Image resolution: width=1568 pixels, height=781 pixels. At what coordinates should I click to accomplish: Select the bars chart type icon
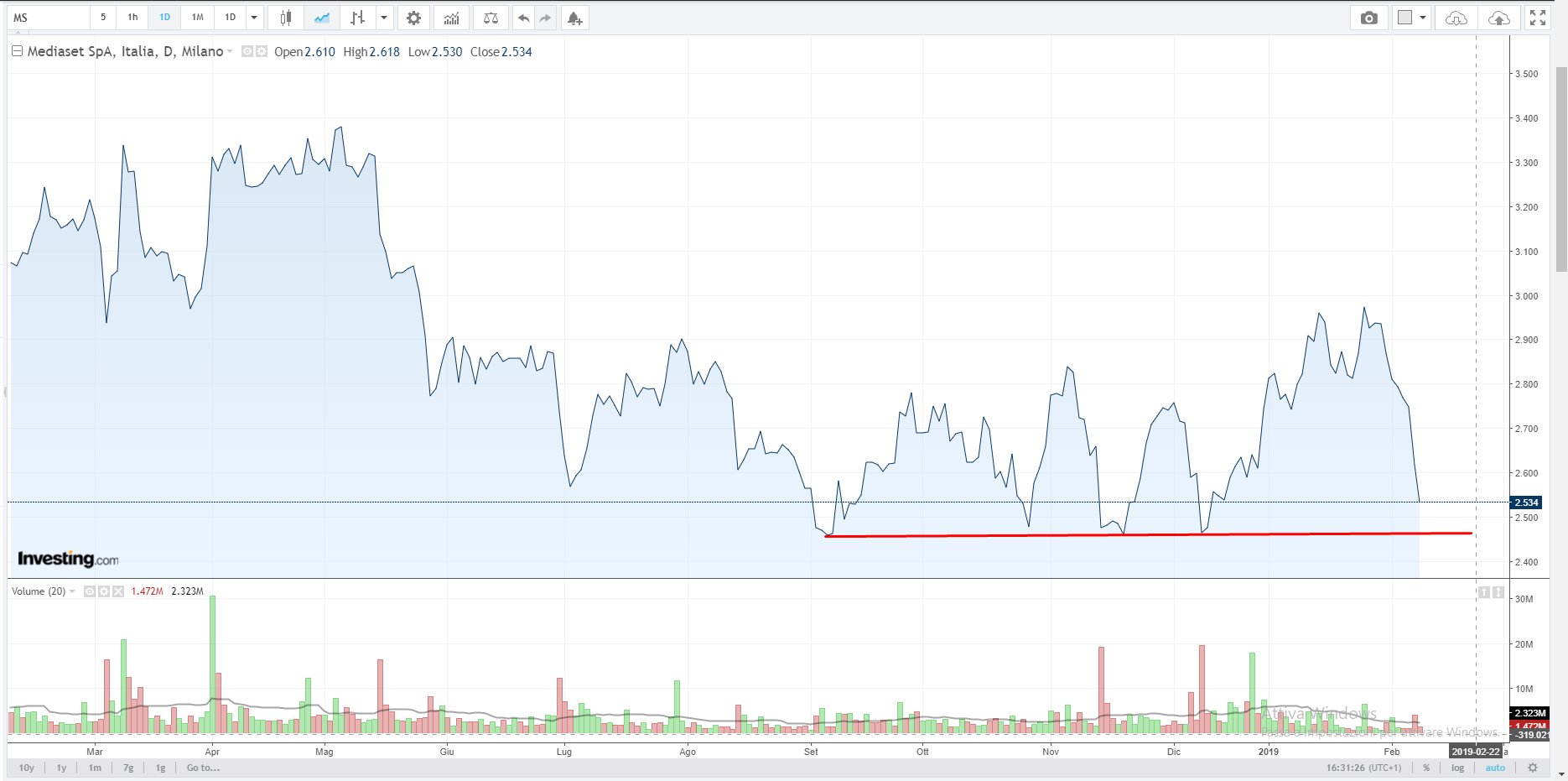(x=358, y=18)
